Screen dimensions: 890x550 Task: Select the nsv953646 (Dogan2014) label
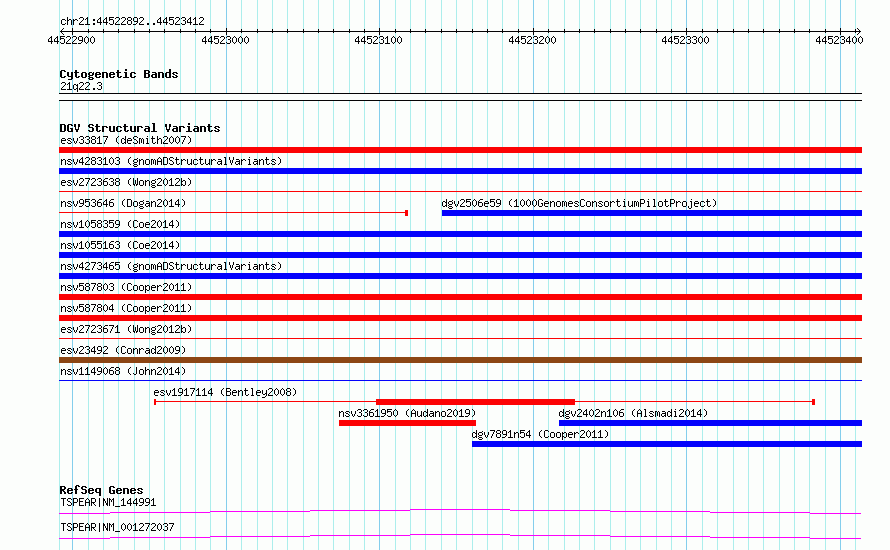point(123,203)
